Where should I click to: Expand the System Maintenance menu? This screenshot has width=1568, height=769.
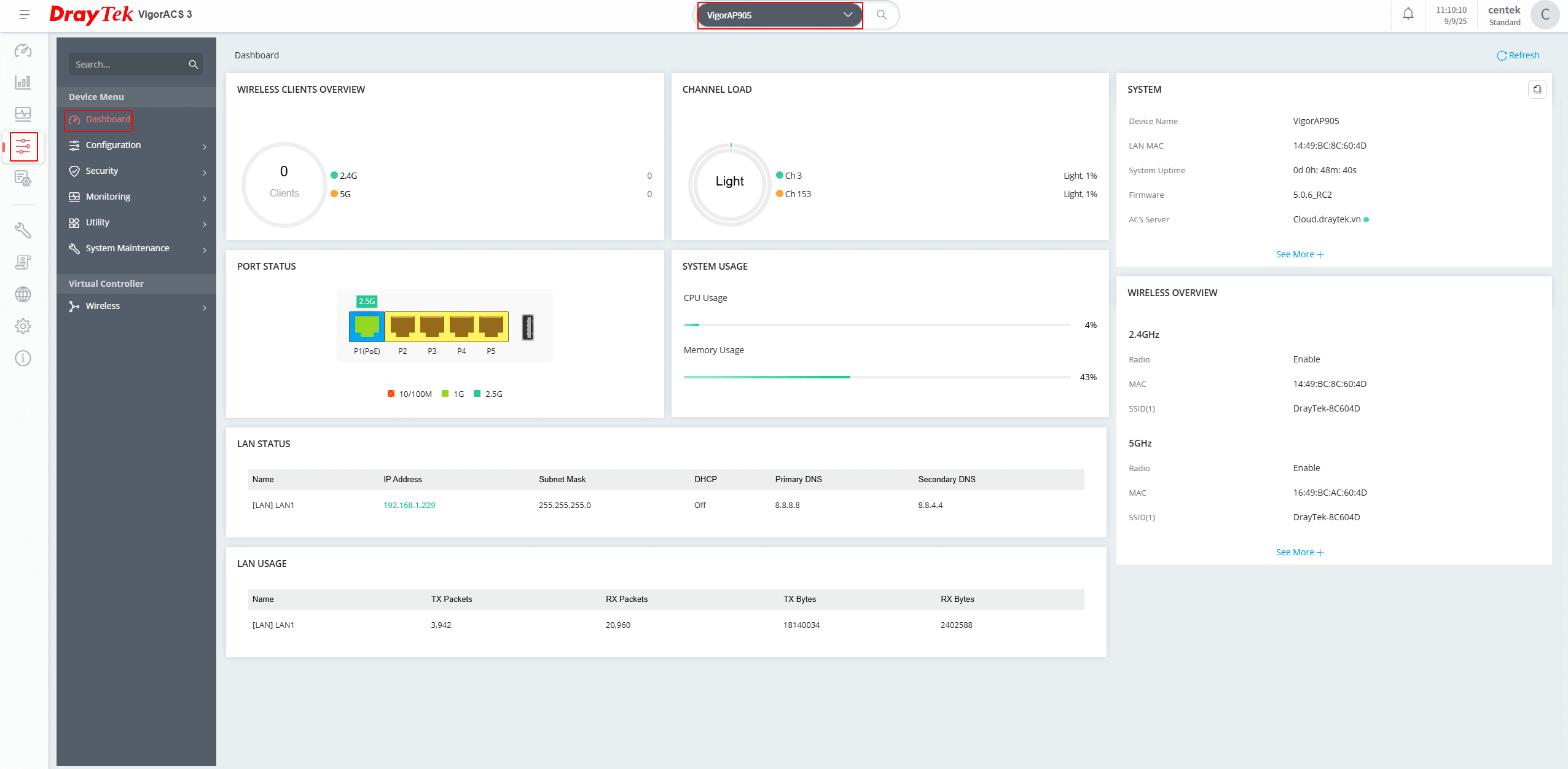point(136,249)
